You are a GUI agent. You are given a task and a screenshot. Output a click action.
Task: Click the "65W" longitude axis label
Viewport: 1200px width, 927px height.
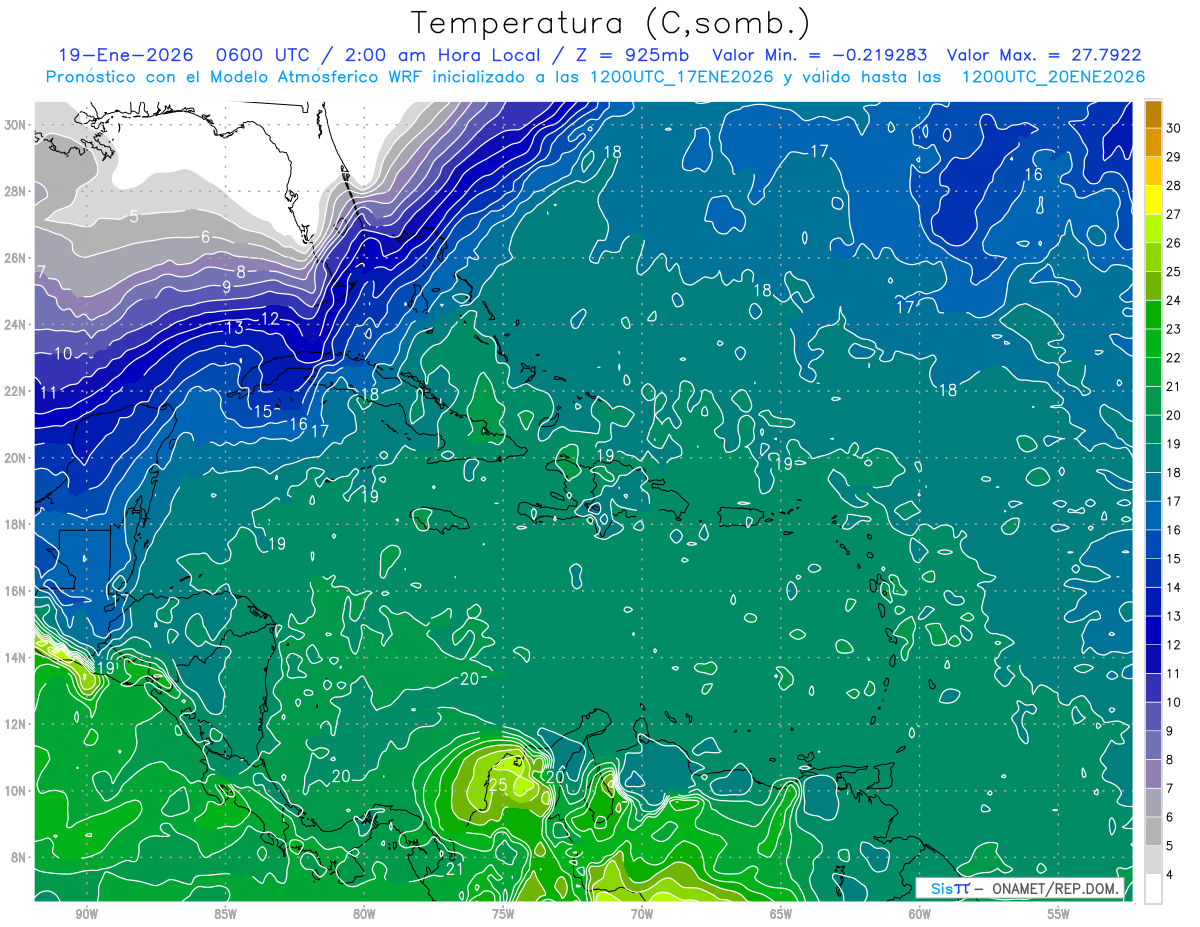tap(781, 914)
